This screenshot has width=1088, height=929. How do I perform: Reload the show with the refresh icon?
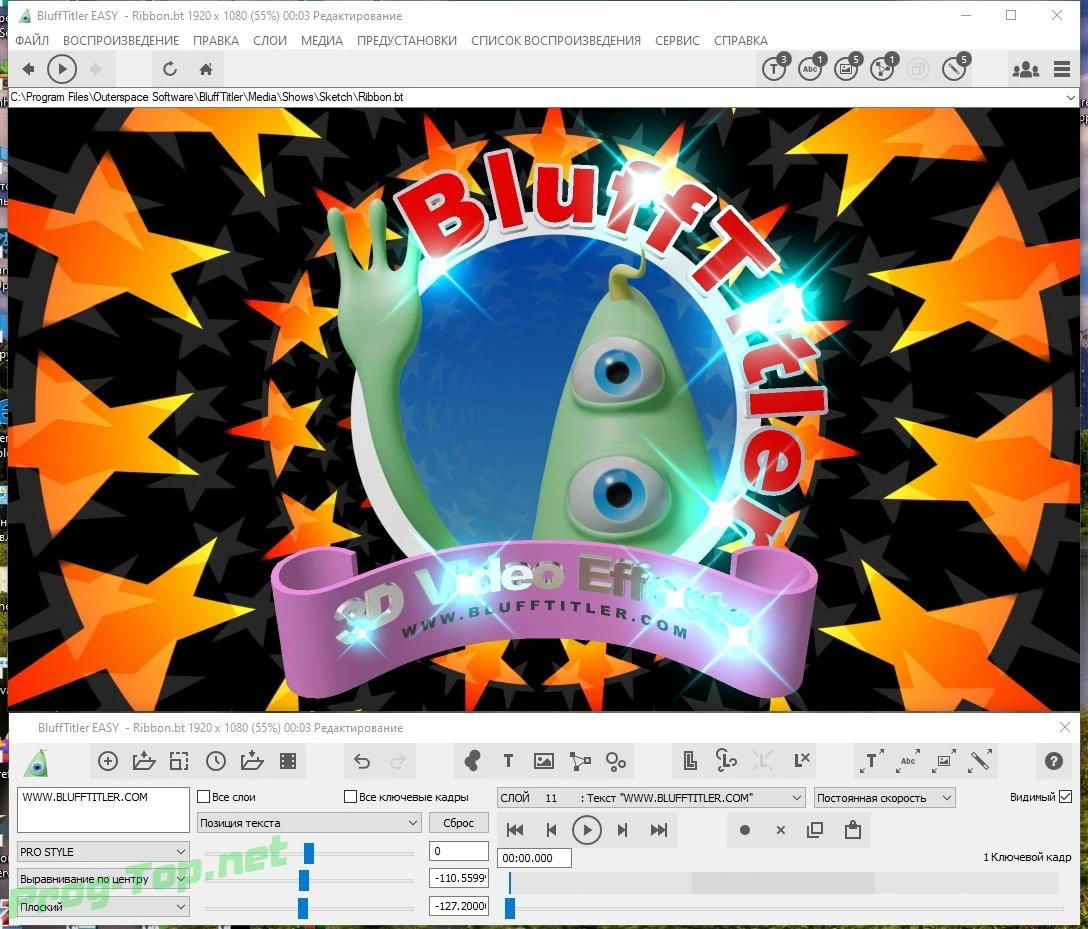[x=169, y=69]
